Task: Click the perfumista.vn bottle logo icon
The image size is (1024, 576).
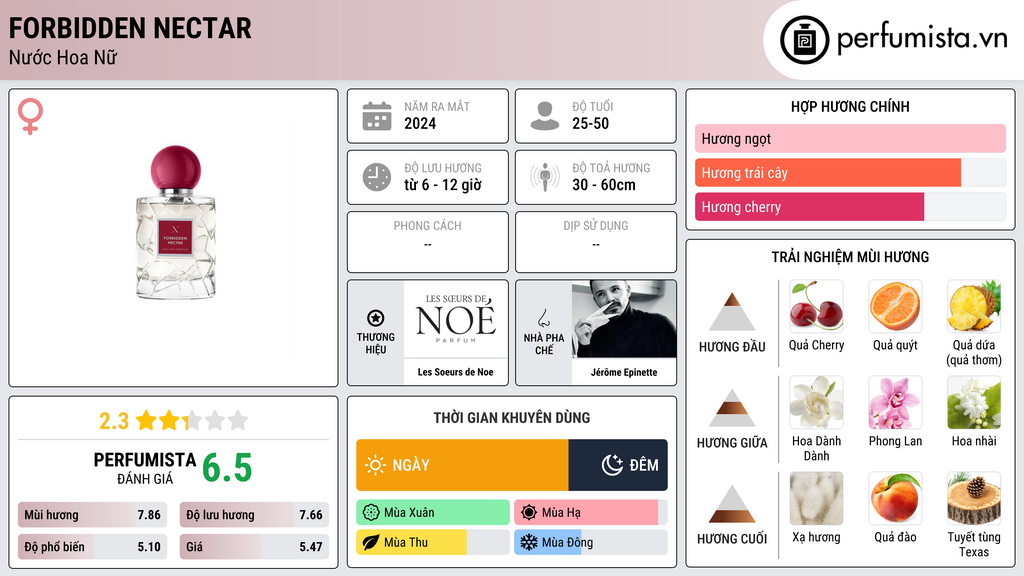Action: (804, 40)
